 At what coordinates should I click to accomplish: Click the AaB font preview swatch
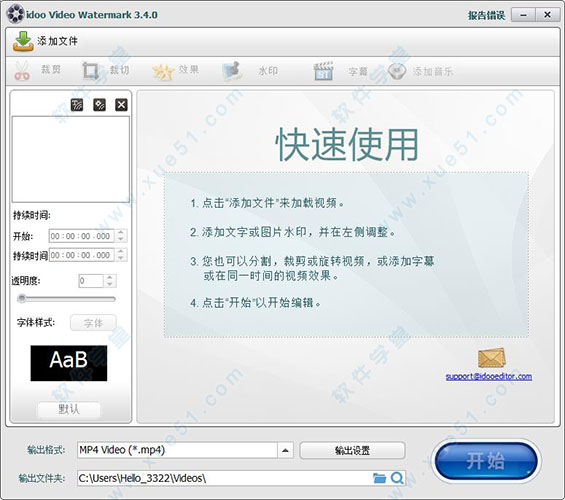[69, 363]
